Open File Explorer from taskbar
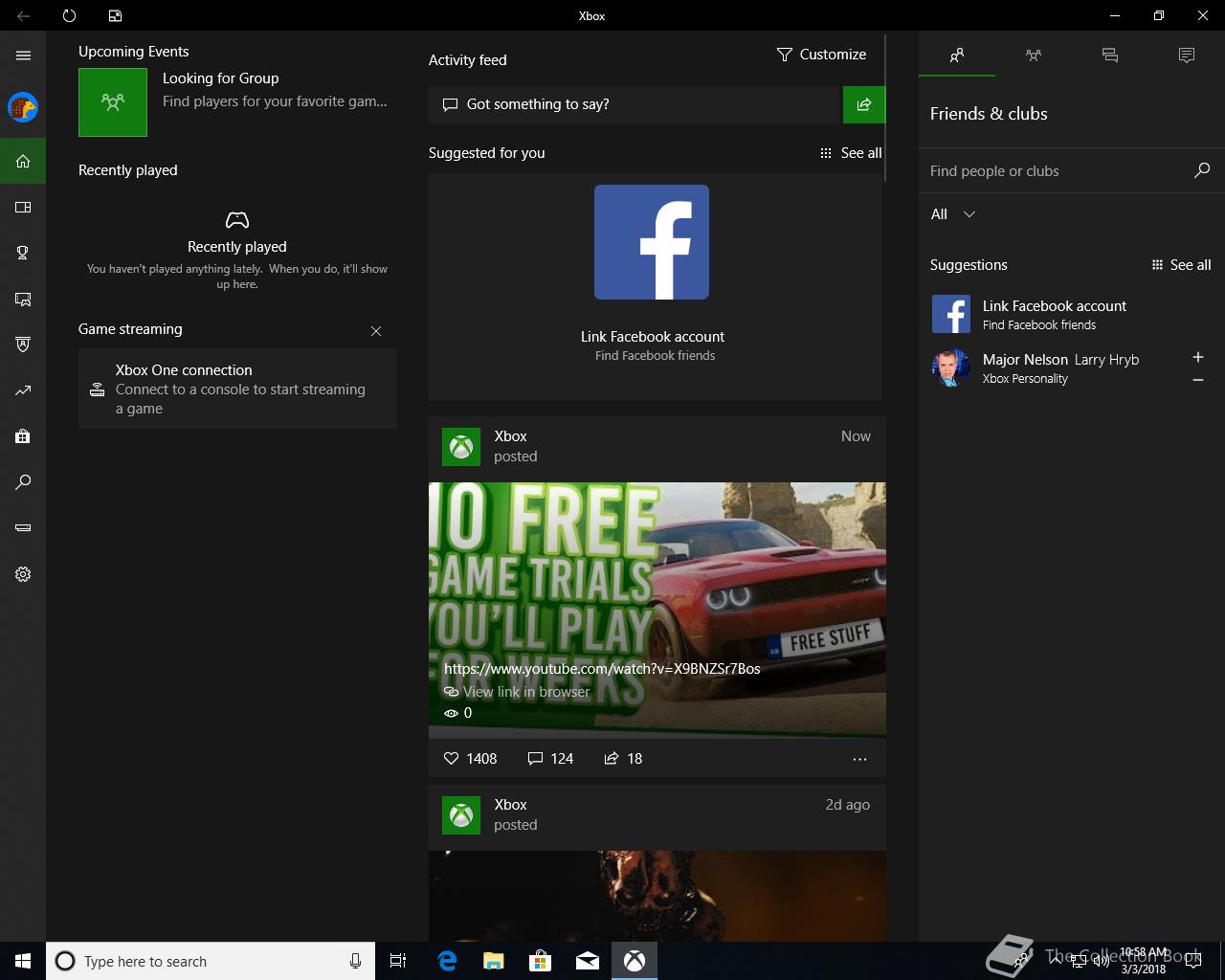1225x980 pixels. (x=494, y=961)
